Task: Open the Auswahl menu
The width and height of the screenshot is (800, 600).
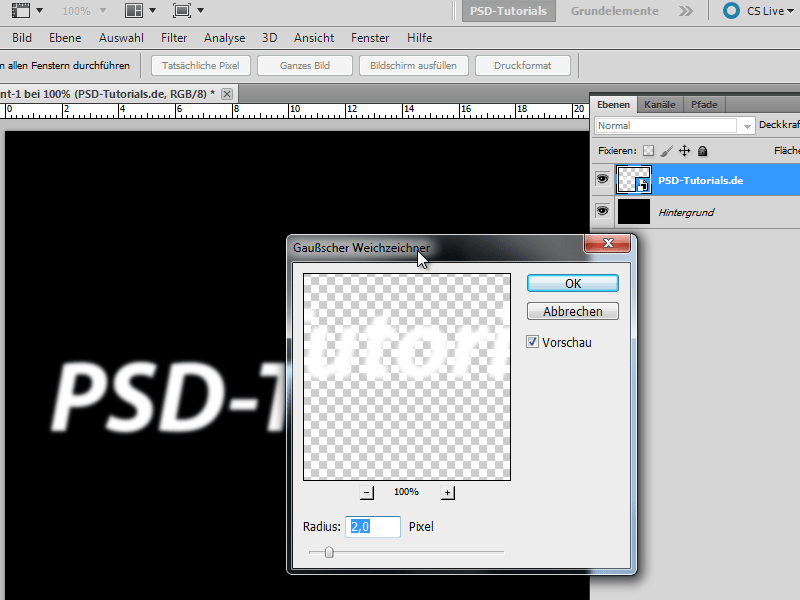Action: pyautogui.click(x=121, y=38)
